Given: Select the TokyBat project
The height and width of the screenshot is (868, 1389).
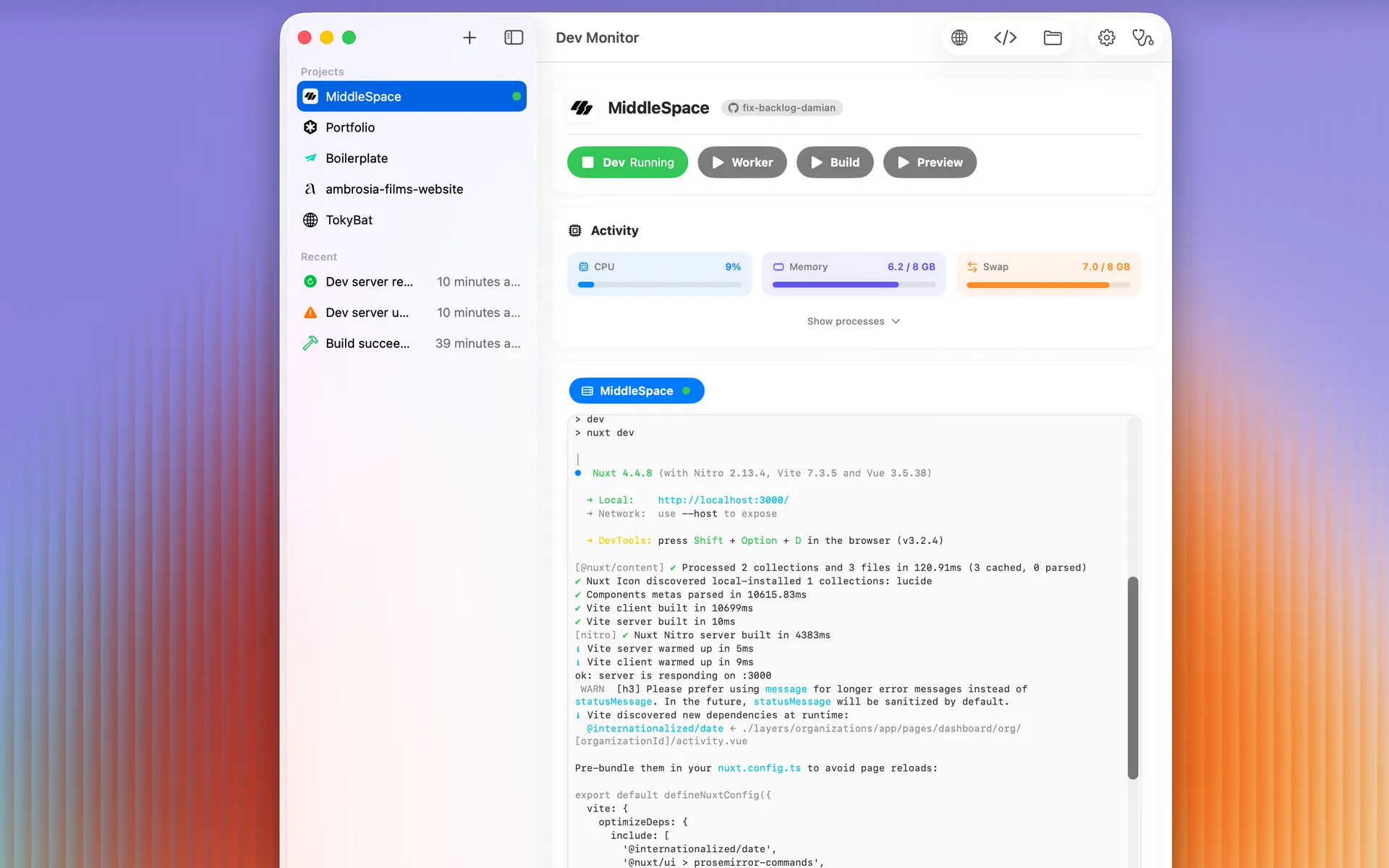Looking at the screenshot, I should (x=412, y=220).
